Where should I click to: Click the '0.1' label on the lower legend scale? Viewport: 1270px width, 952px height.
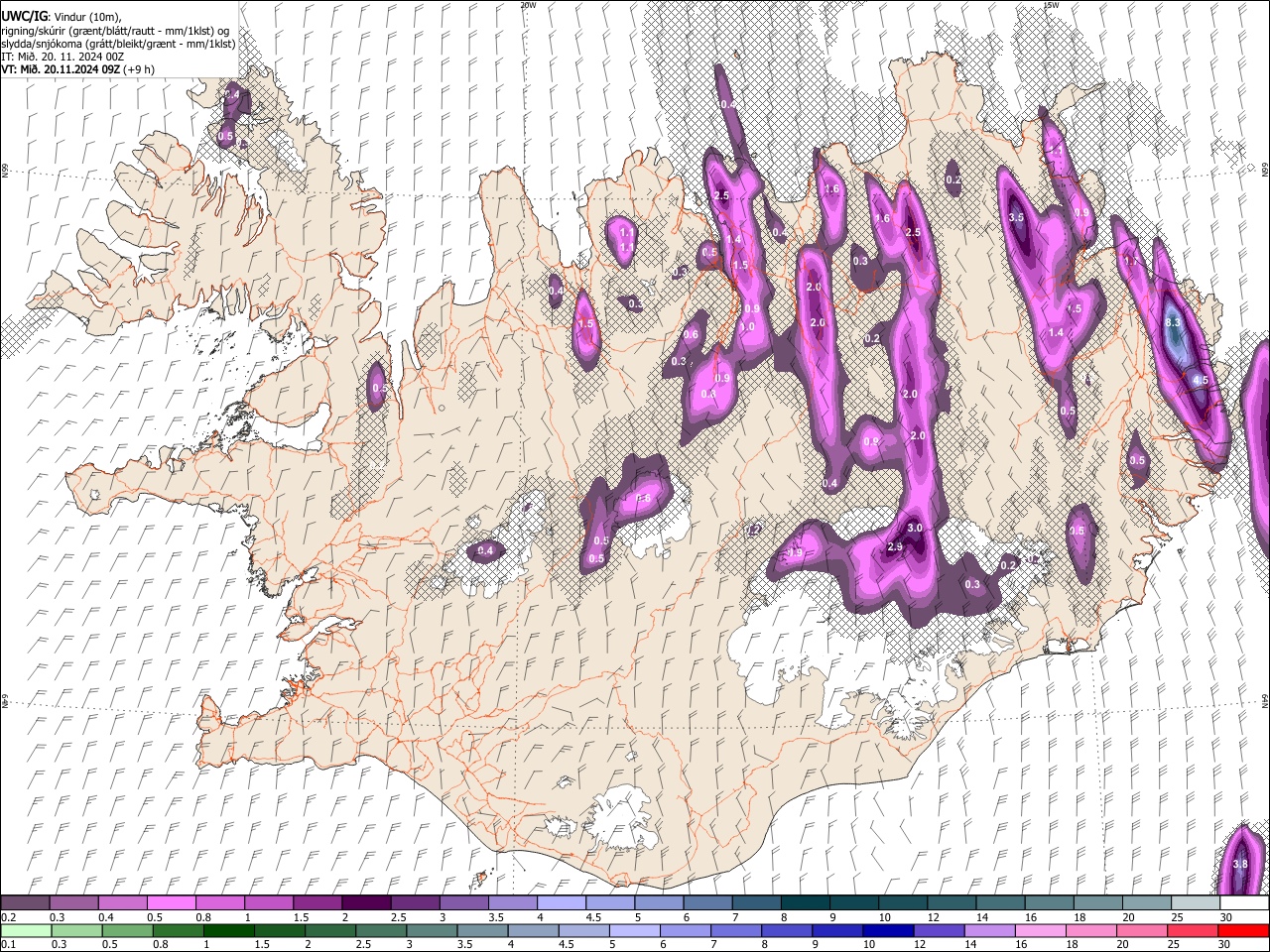pyautogui.click(x=7, y=945)
